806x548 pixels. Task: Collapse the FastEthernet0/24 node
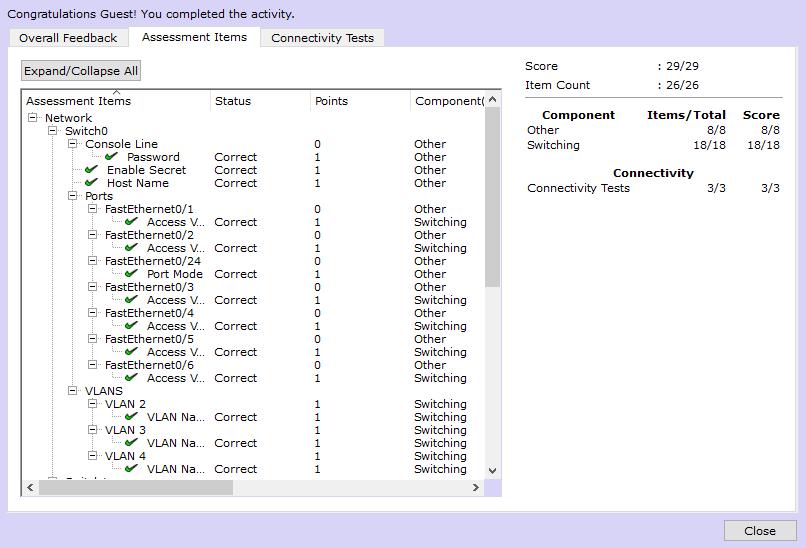(93, 261)
